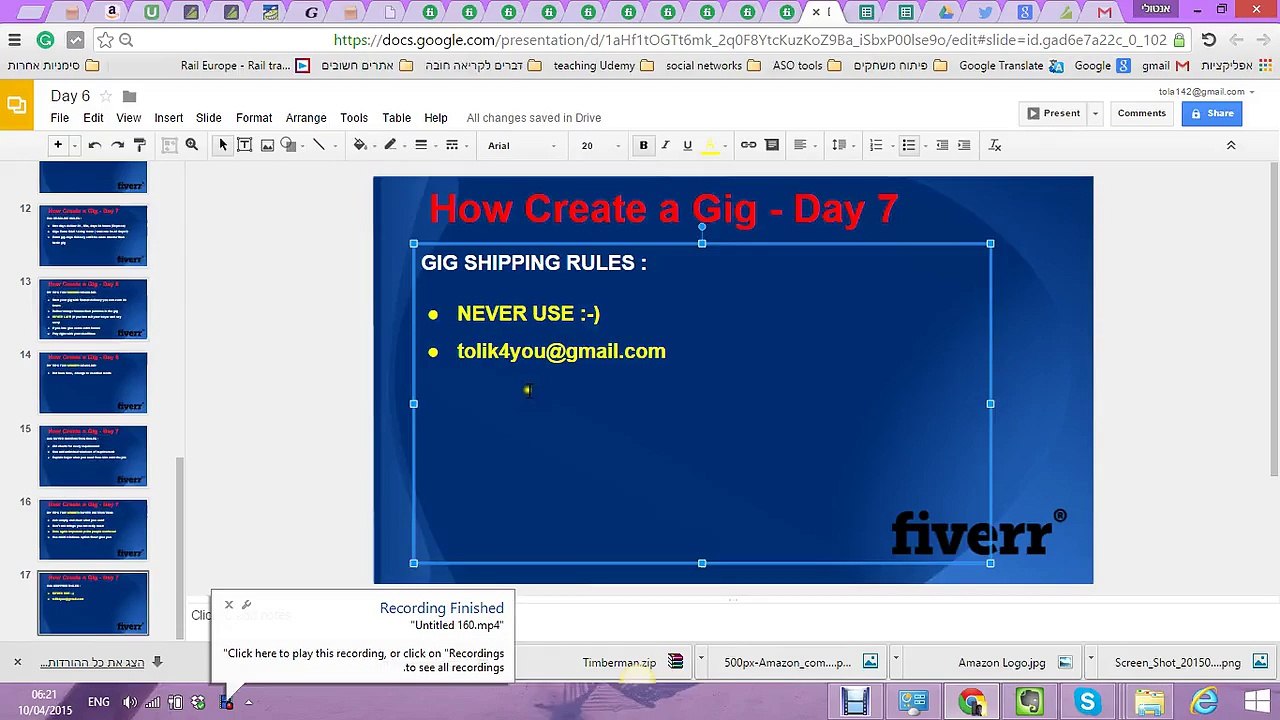
Task: Click the 'Recordings' link in the notification
Action: tap(475, 653)
